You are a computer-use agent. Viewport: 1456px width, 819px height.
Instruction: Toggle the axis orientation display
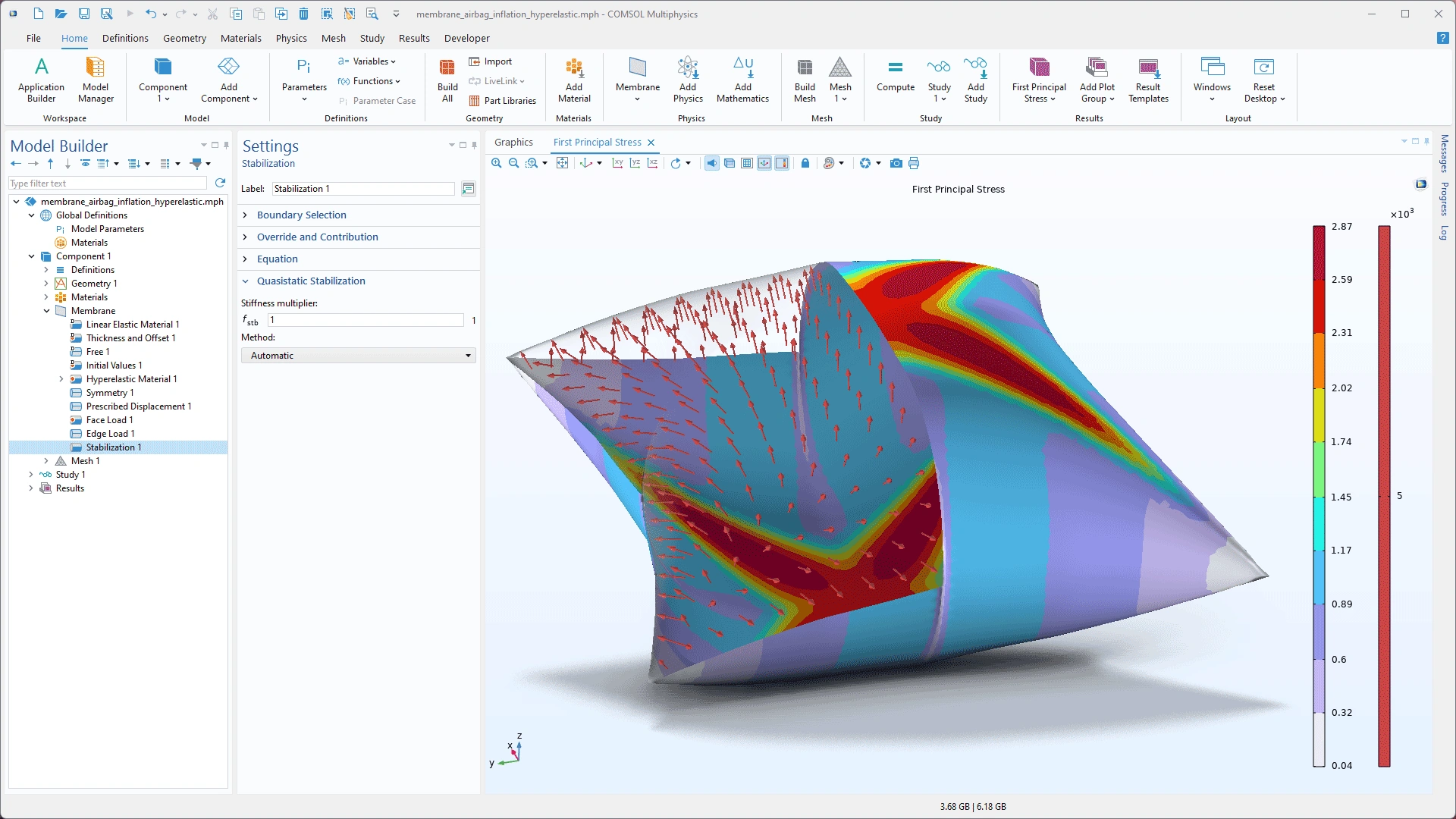pos(764,163)
